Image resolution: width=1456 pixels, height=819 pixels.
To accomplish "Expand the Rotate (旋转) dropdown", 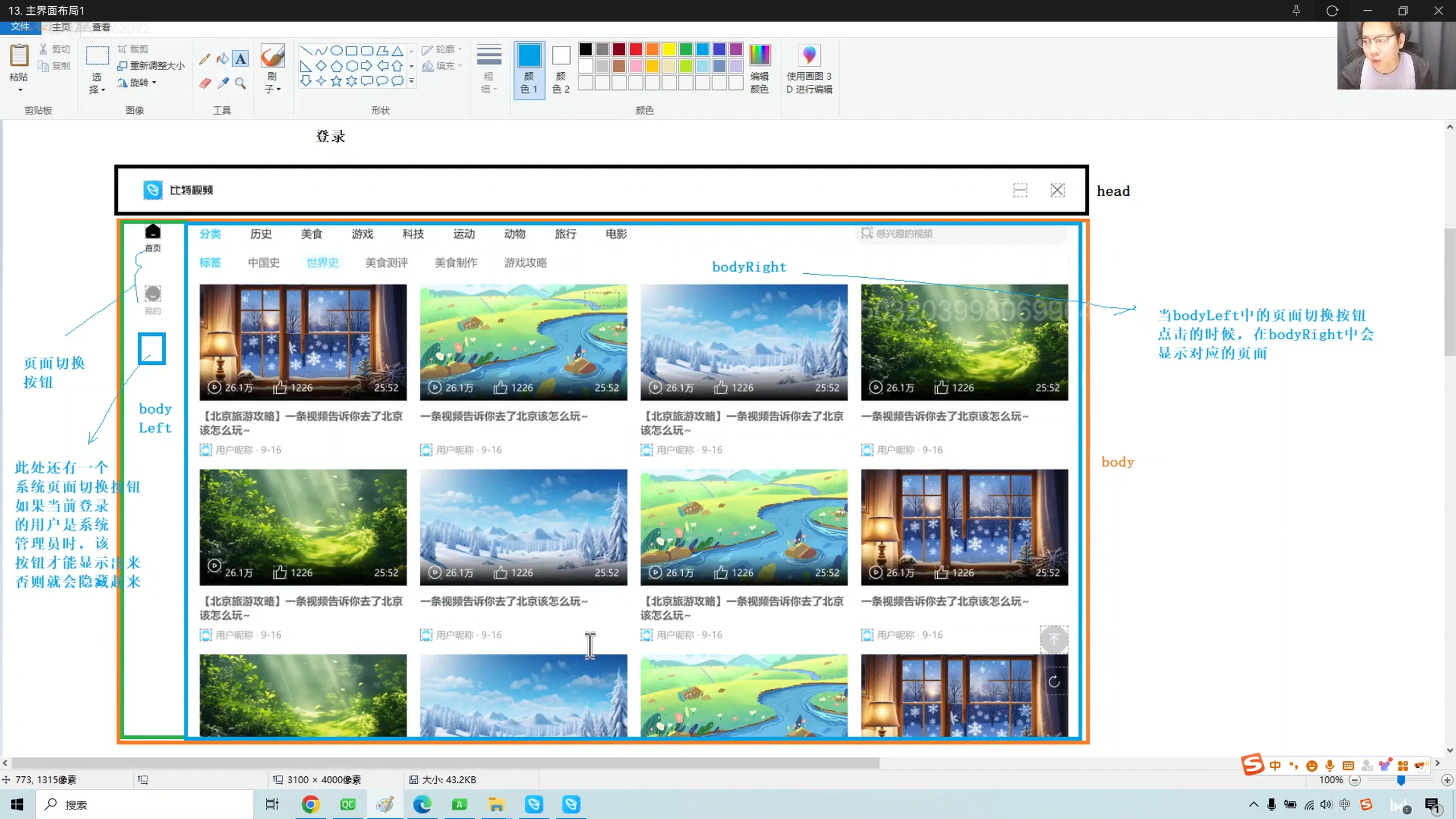I will tap(138, 83).
